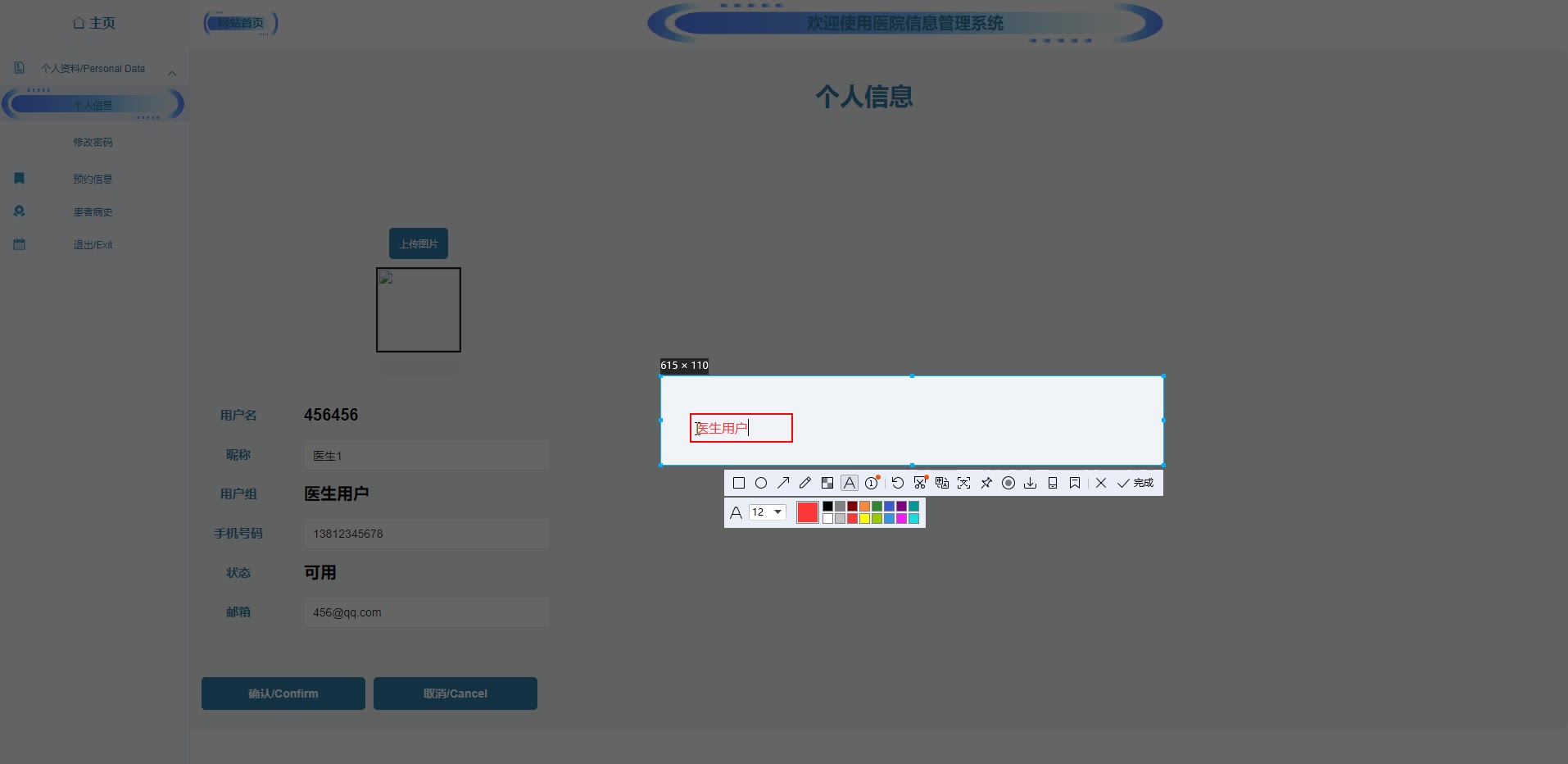Click the document icon beside Personal Data
The width and height of the screenshot is (1568, 764).
pos(20,67)
